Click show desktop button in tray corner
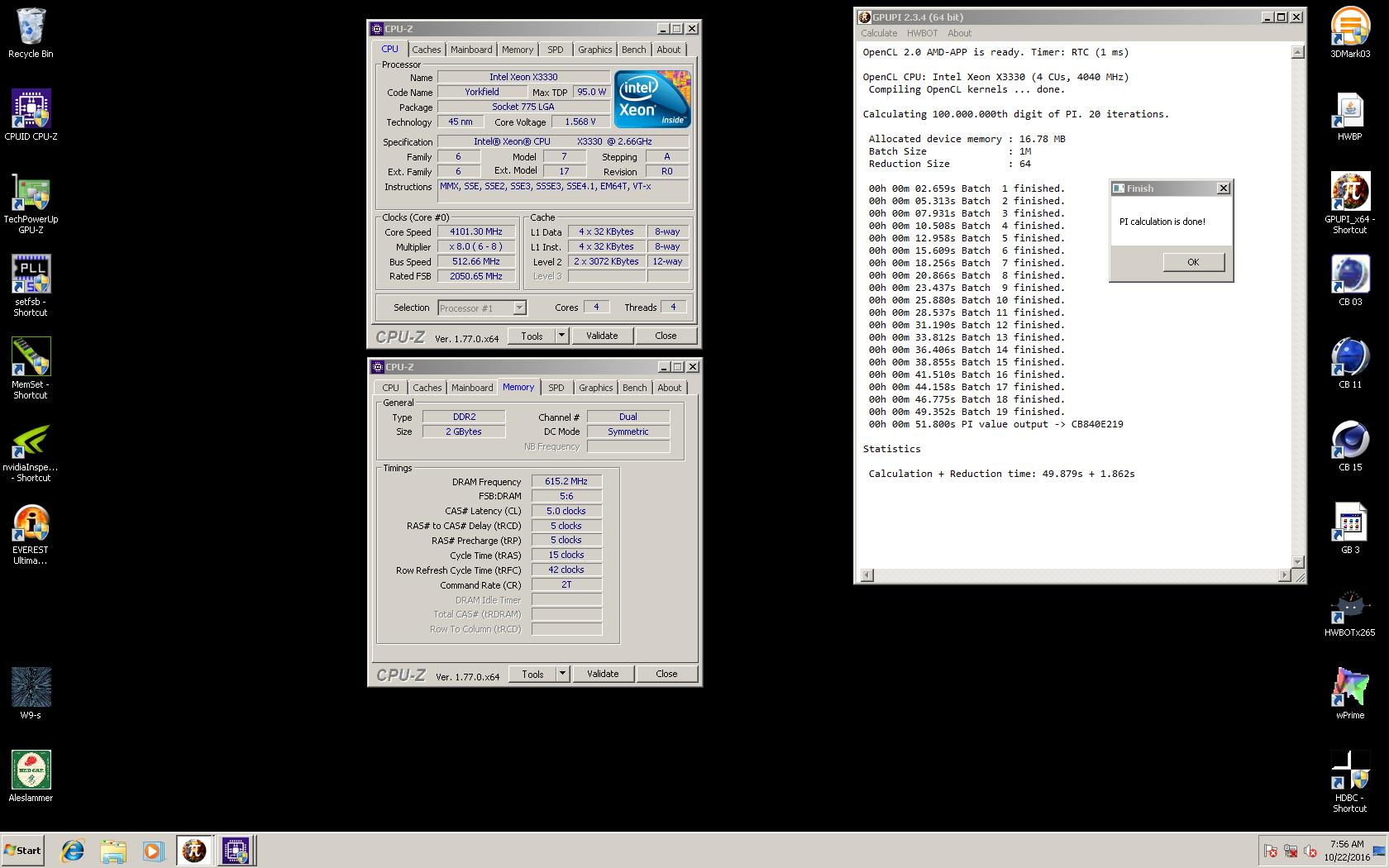This screenshot has width=1389, height=868. [1379, 851]
